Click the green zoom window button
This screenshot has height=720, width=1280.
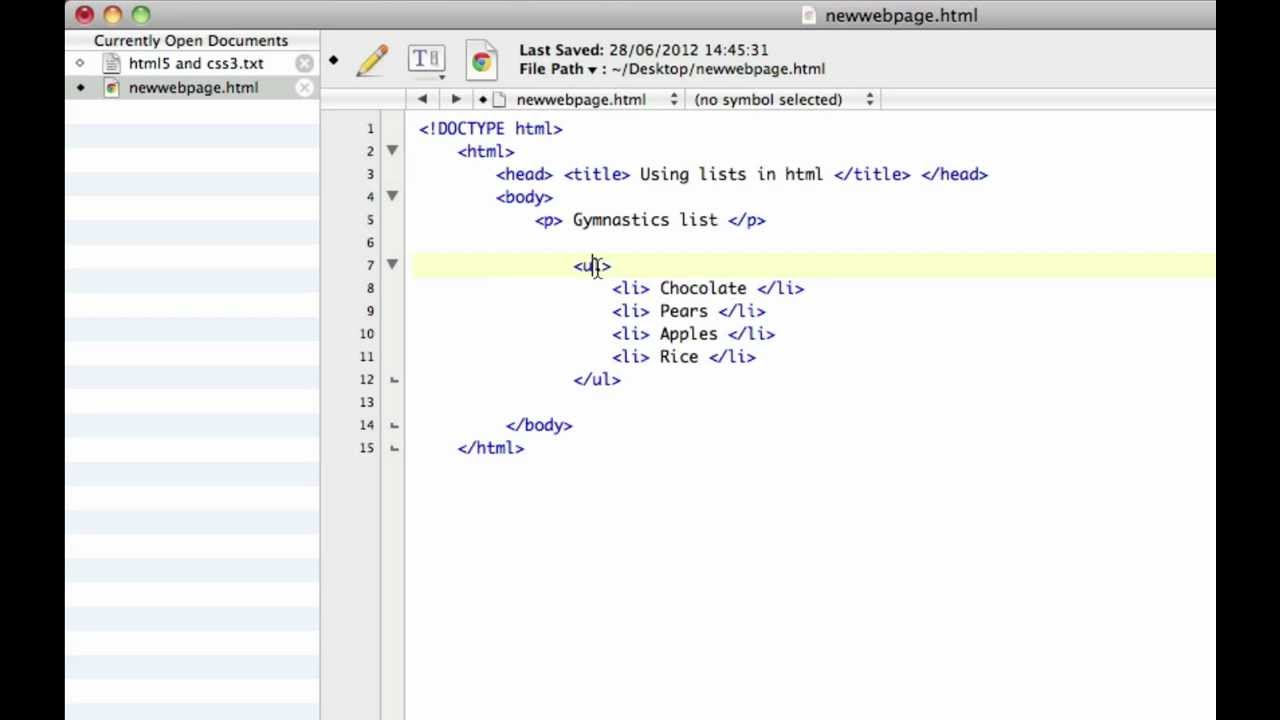click(140, 15)
